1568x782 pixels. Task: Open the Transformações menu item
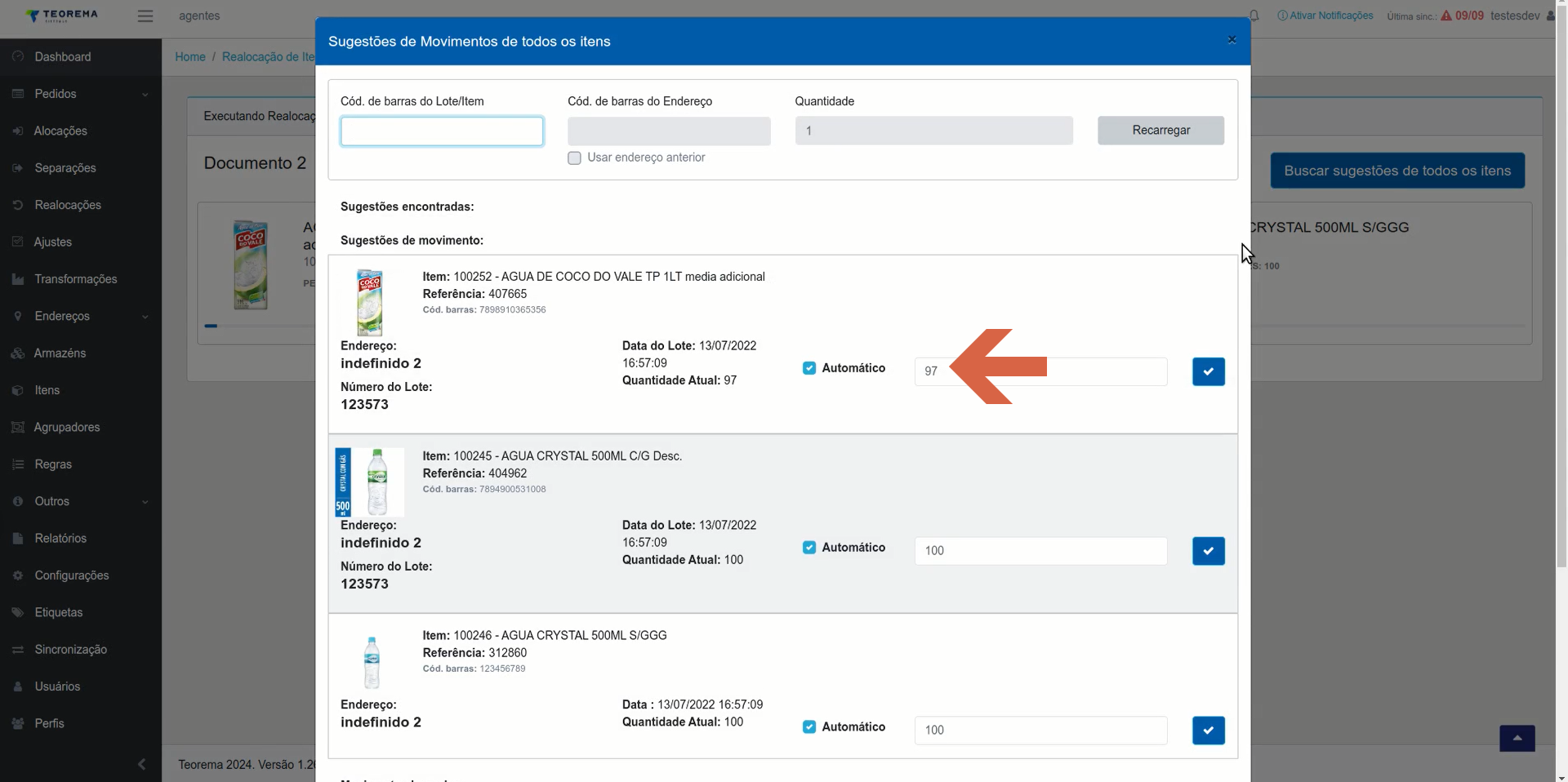(x=76, y=279)
